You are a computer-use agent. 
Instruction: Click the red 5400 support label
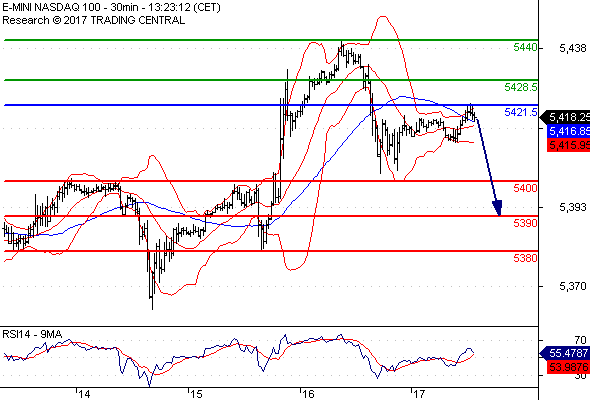525,188
